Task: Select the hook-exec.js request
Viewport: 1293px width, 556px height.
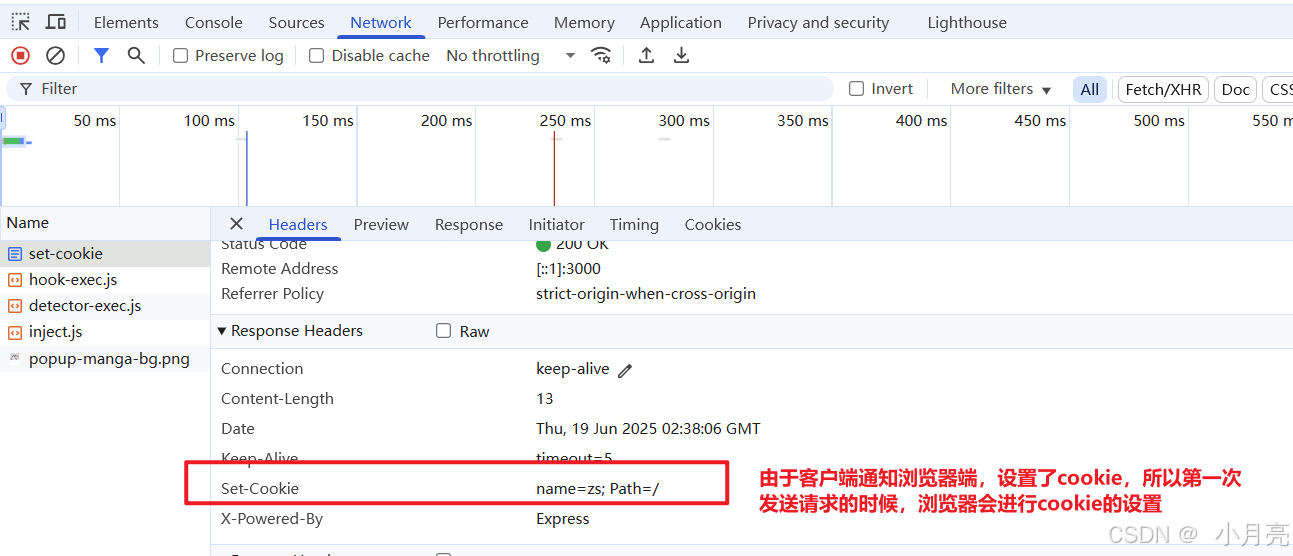Action: coord(105,280)
